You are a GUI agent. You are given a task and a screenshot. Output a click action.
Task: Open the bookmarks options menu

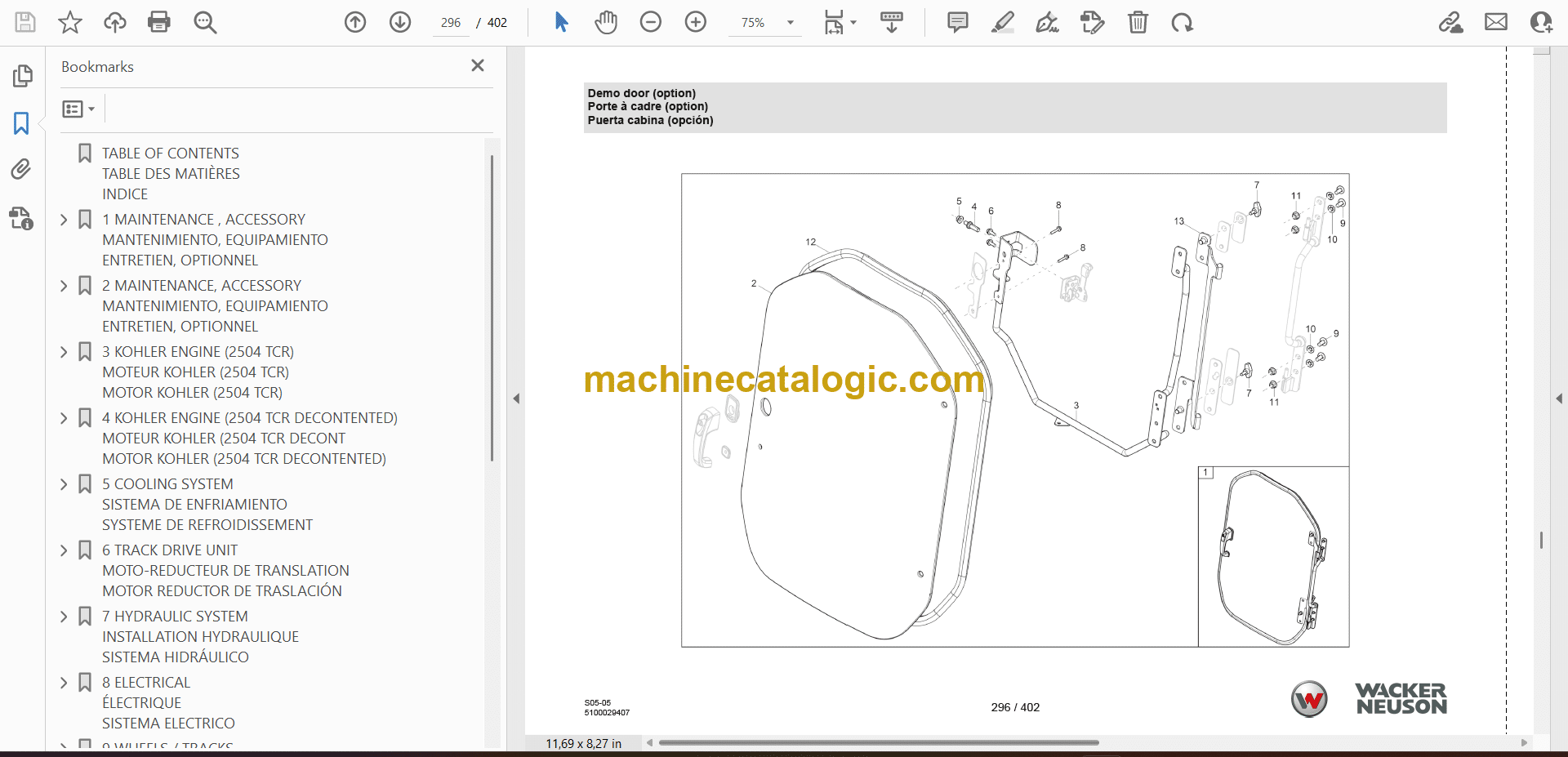pos(78,109)
